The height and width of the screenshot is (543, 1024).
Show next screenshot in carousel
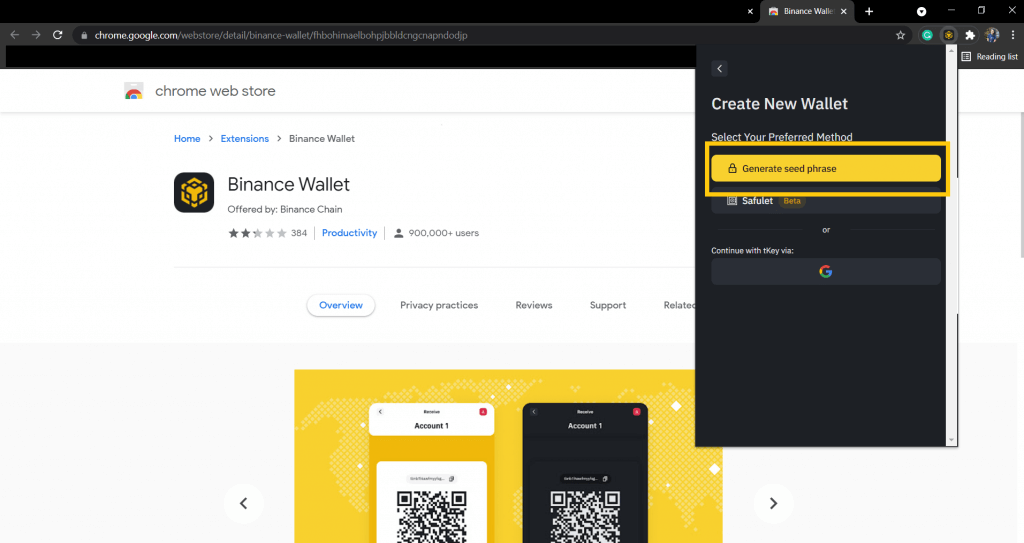[x=773, y=503]
